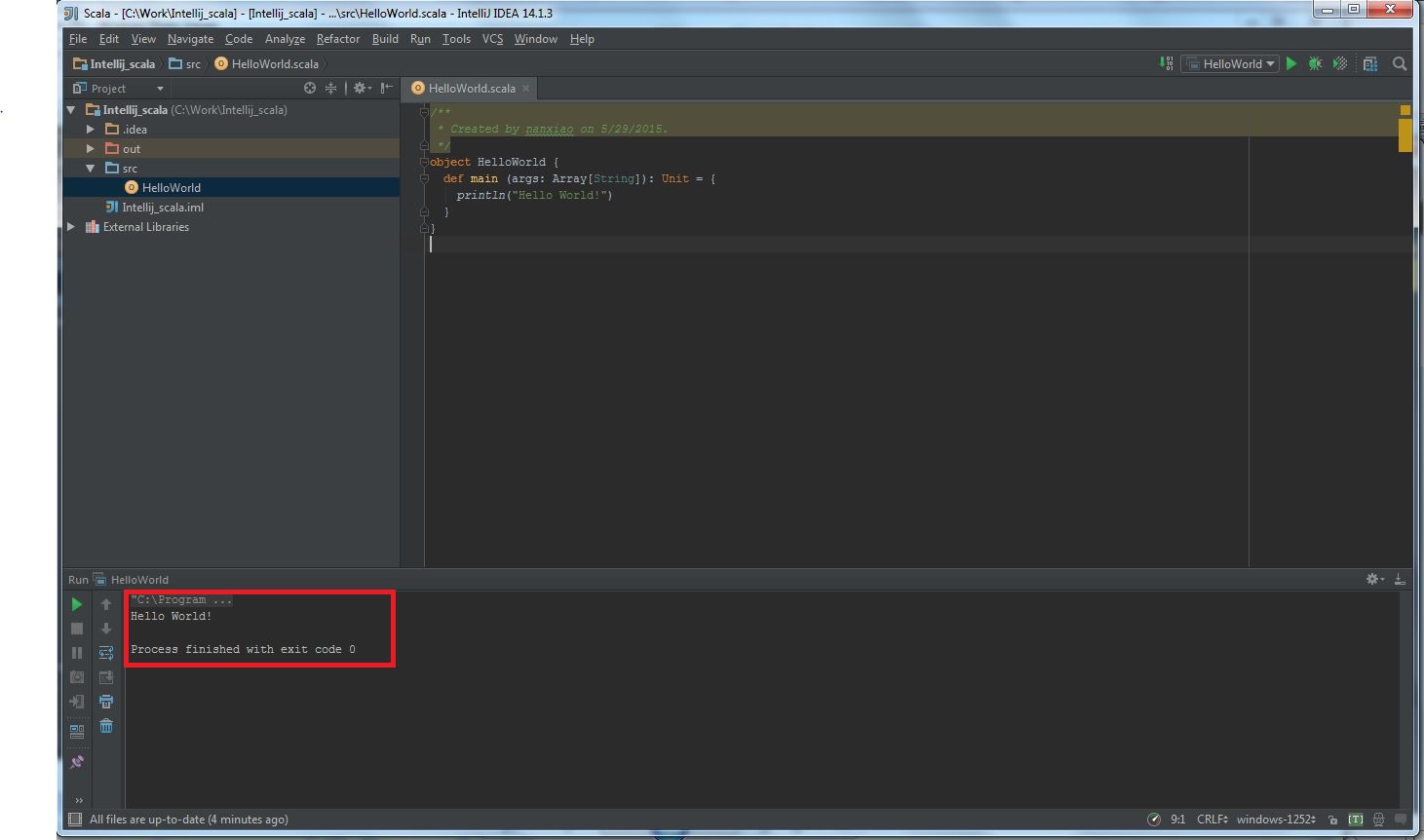Click the Restore Layout icon
Viewport: 1424px width, 840px height.
(77, 730)
